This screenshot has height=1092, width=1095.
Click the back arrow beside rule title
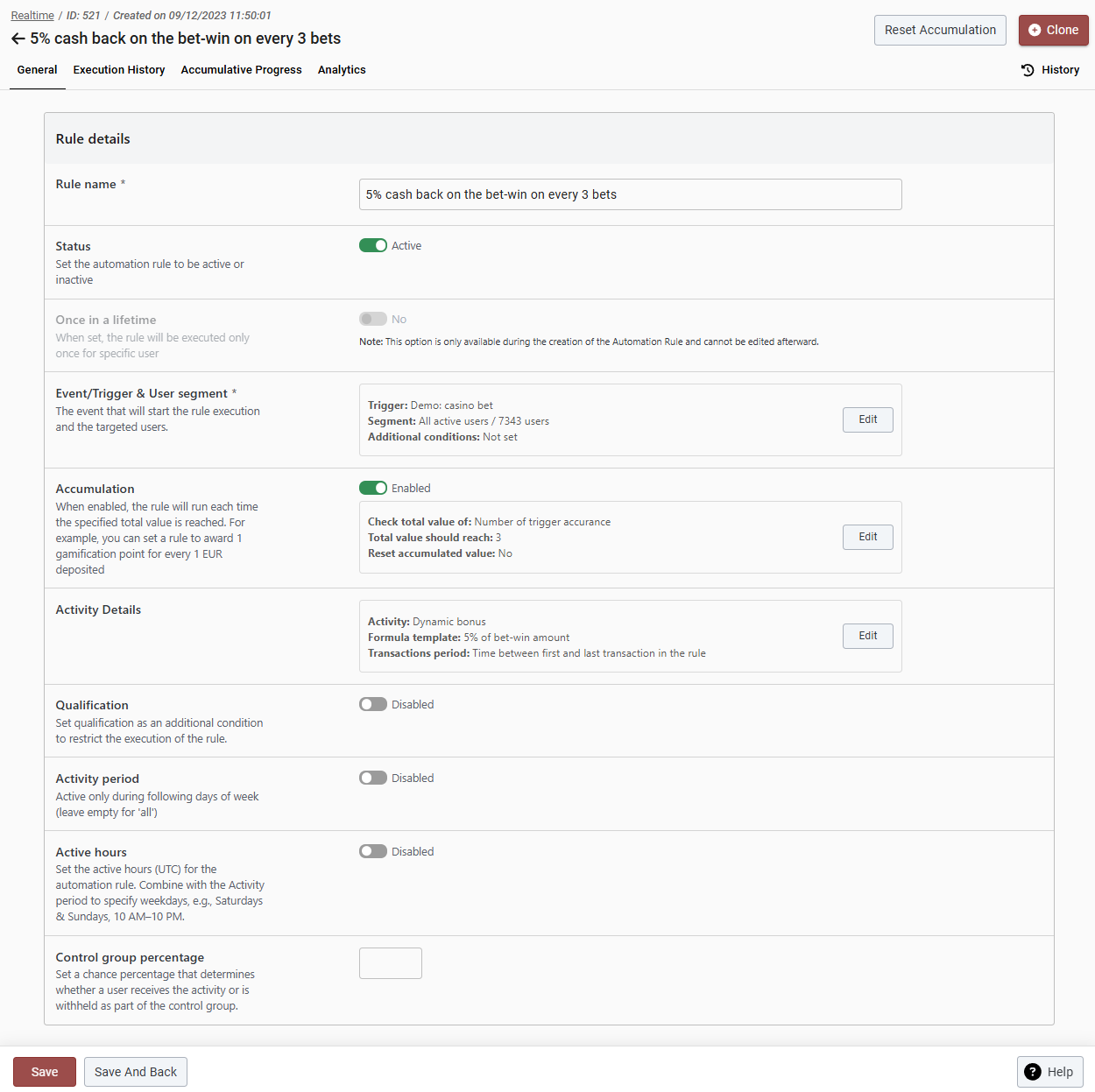[x=18, y=39]
